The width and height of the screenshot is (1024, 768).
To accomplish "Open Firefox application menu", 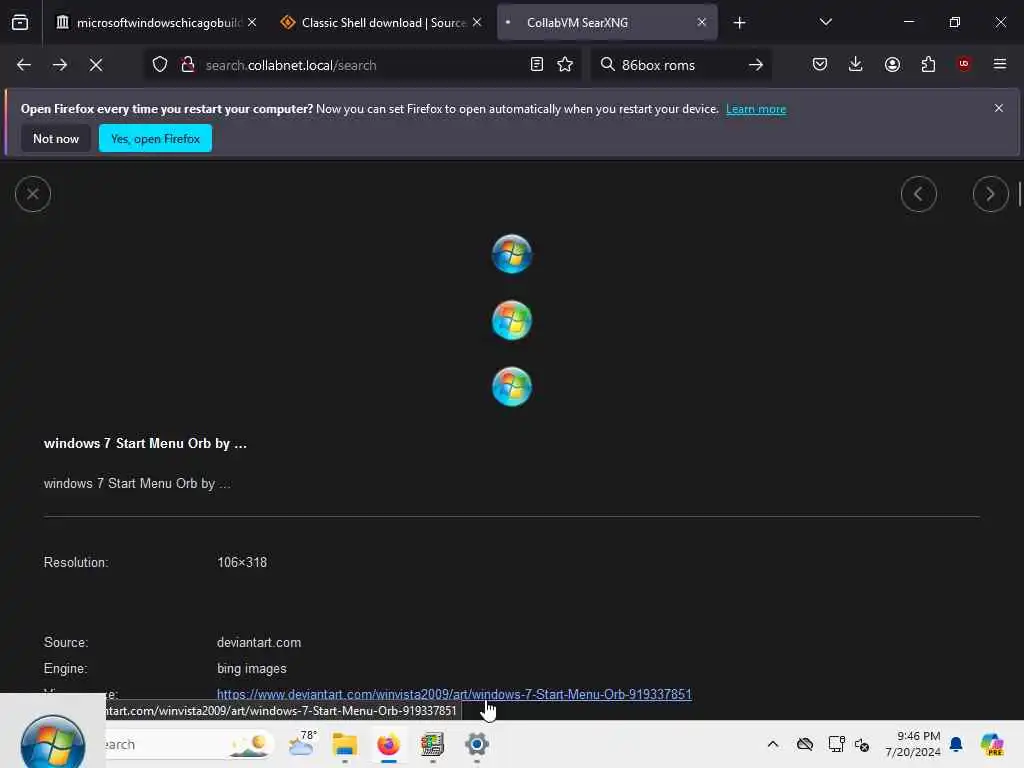I will pyautogui.click(x=999, y=64).
